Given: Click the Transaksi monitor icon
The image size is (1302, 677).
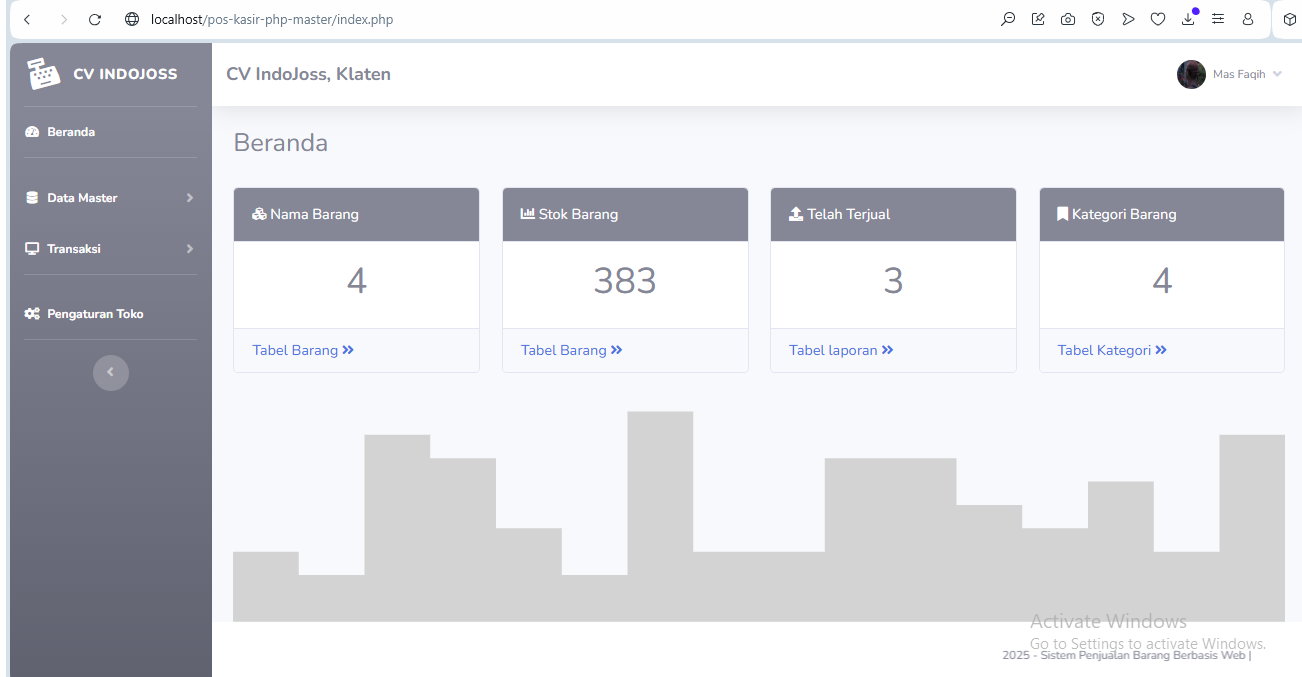Looking at the screenshot, I should pyautogui.click(x=32, y=249).
